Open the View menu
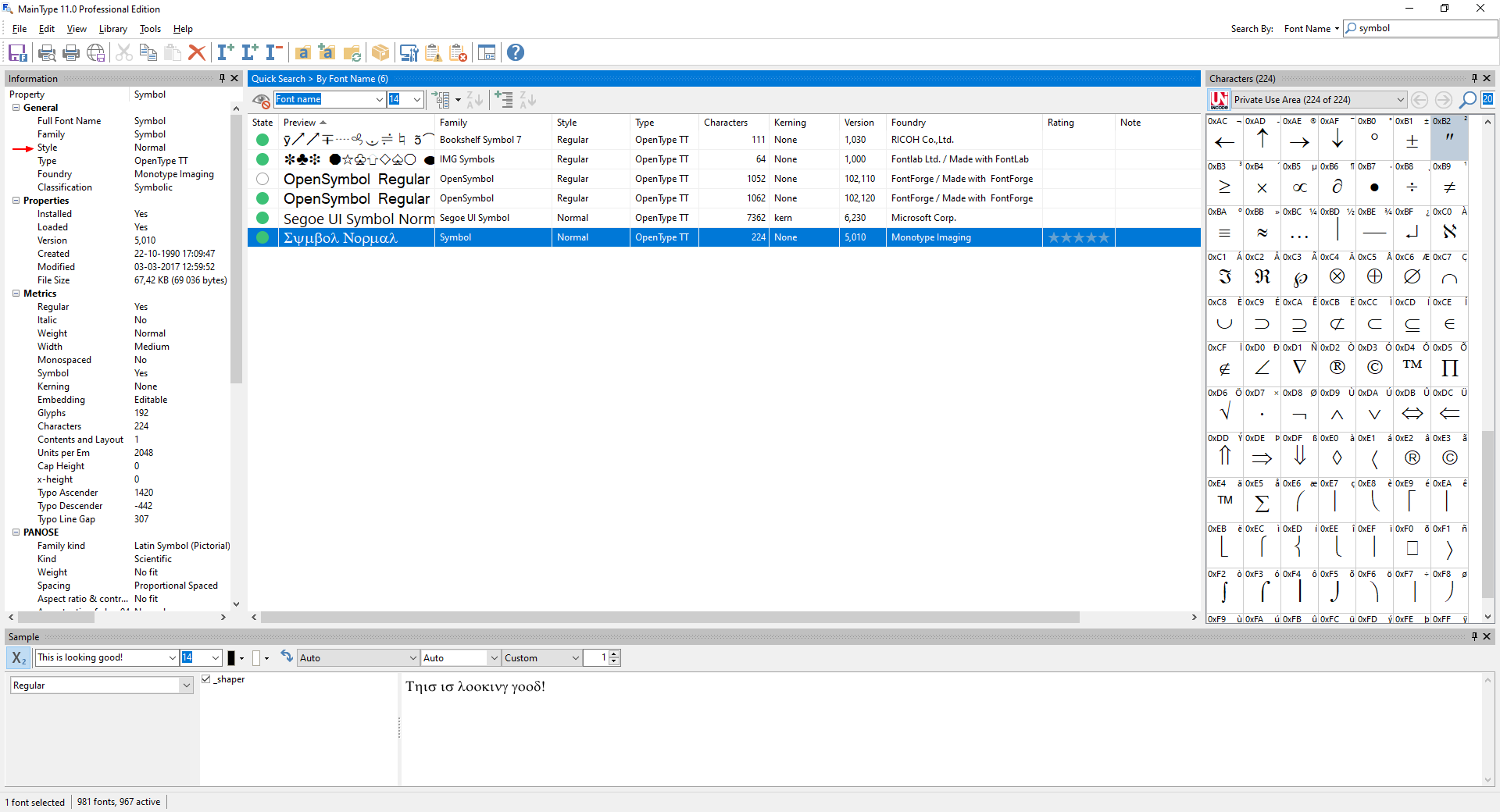 77,29
